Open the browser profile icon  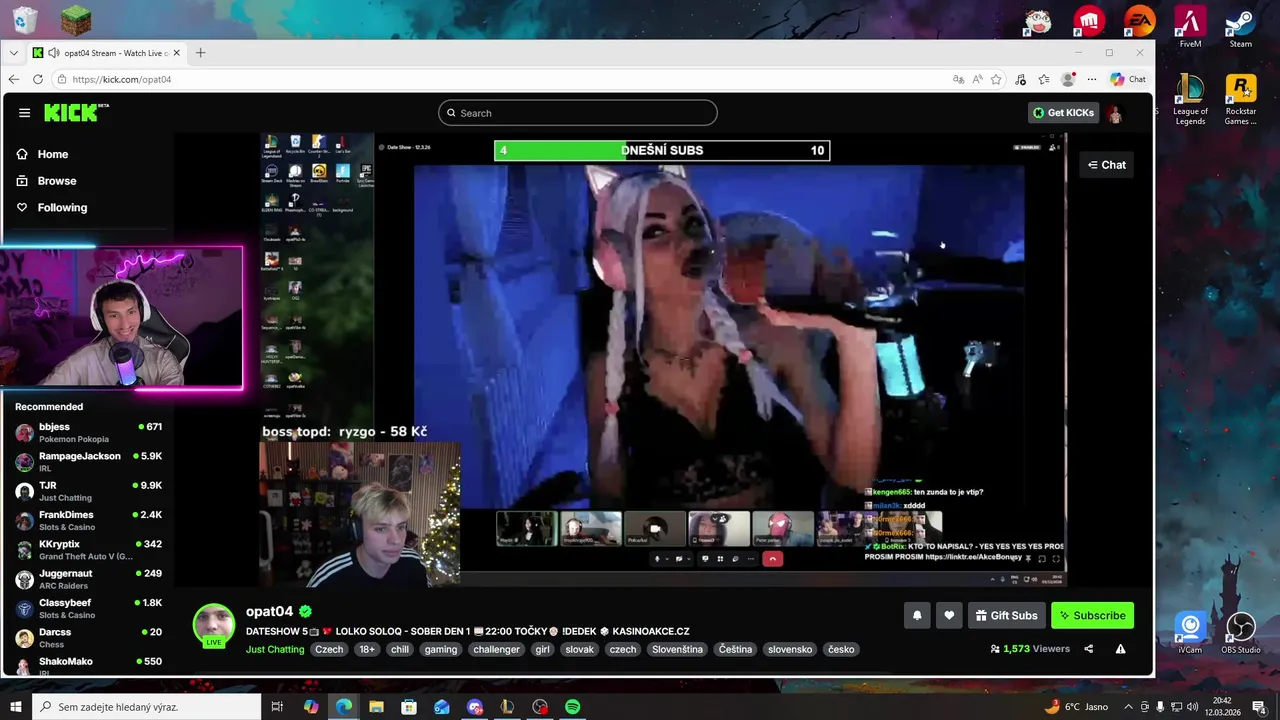(1068, 79)
